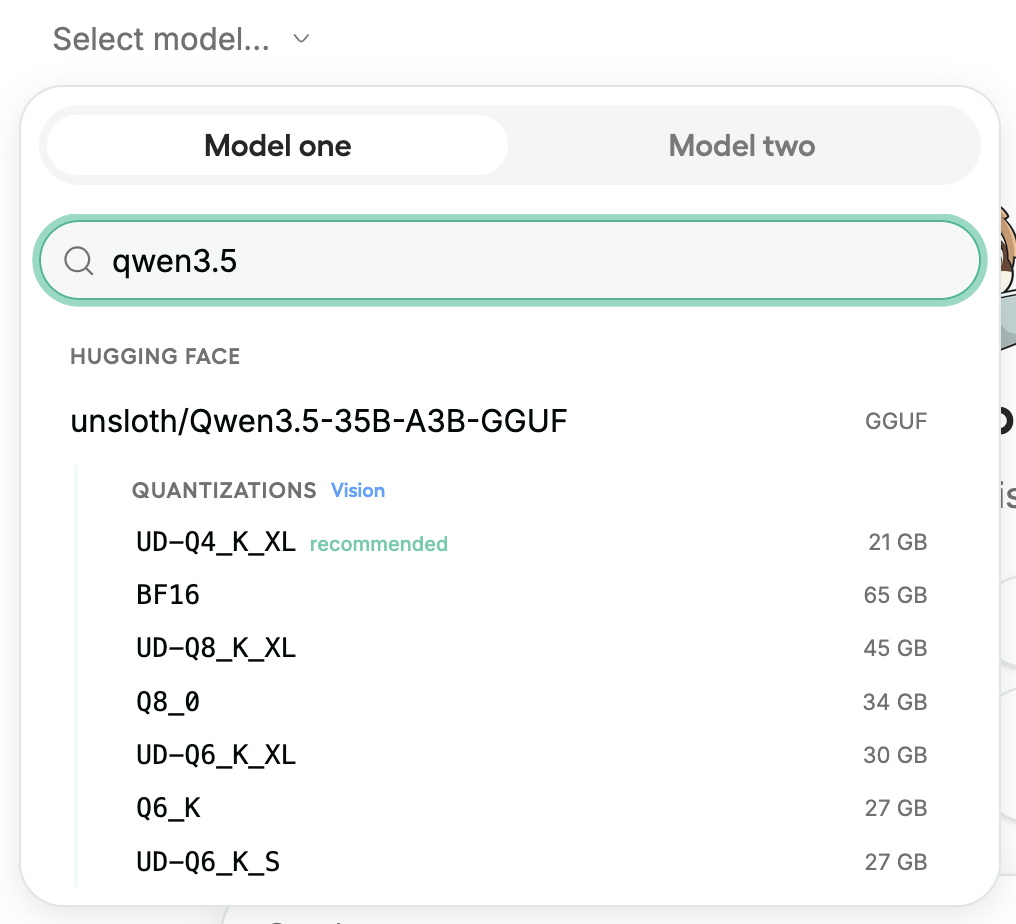
Task: Choose the UD-Q4_K_XL recommended quantization
Action: point(216,543)
